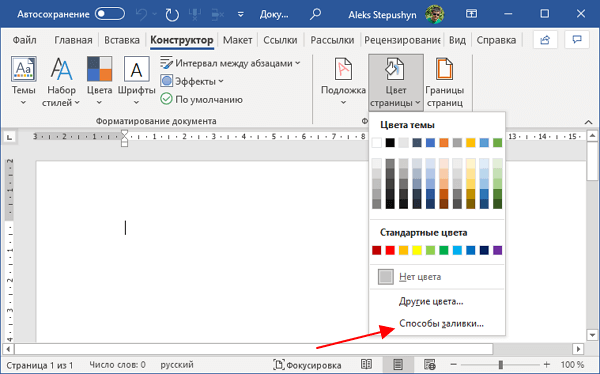Click the zoom in plus button
Image resolution: width=600 pixels, height=374 pixels.
coord(547,365)
